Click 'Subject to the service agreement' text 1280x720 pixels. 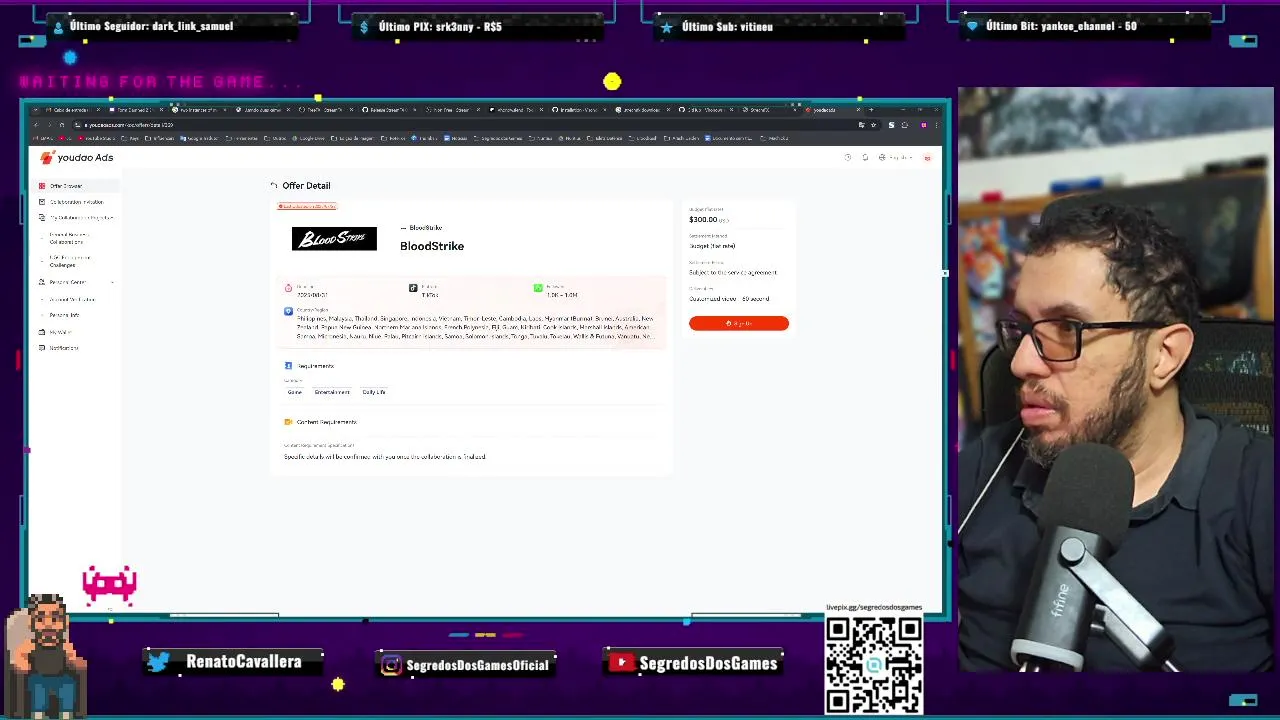point(733,272)
